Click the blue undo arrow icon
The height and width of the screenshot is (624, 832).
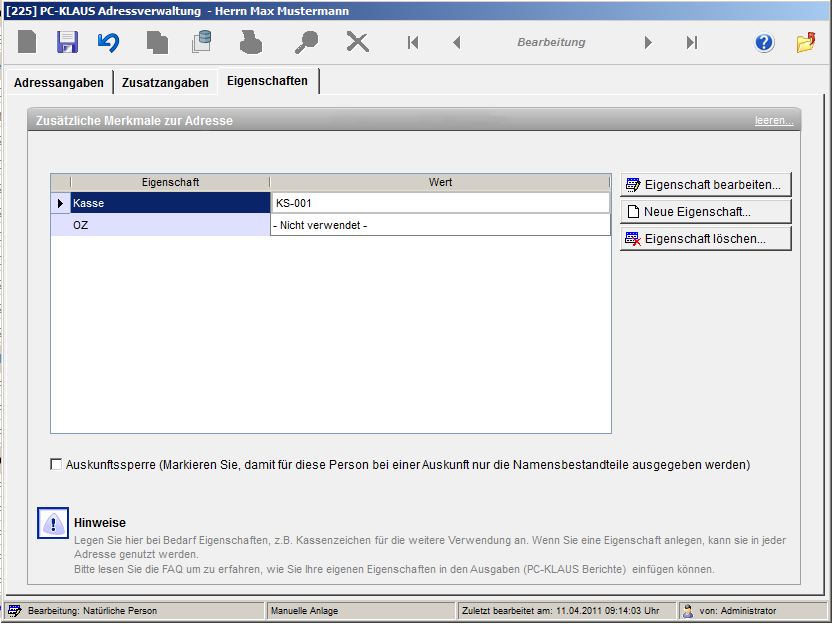pos(108,42)
